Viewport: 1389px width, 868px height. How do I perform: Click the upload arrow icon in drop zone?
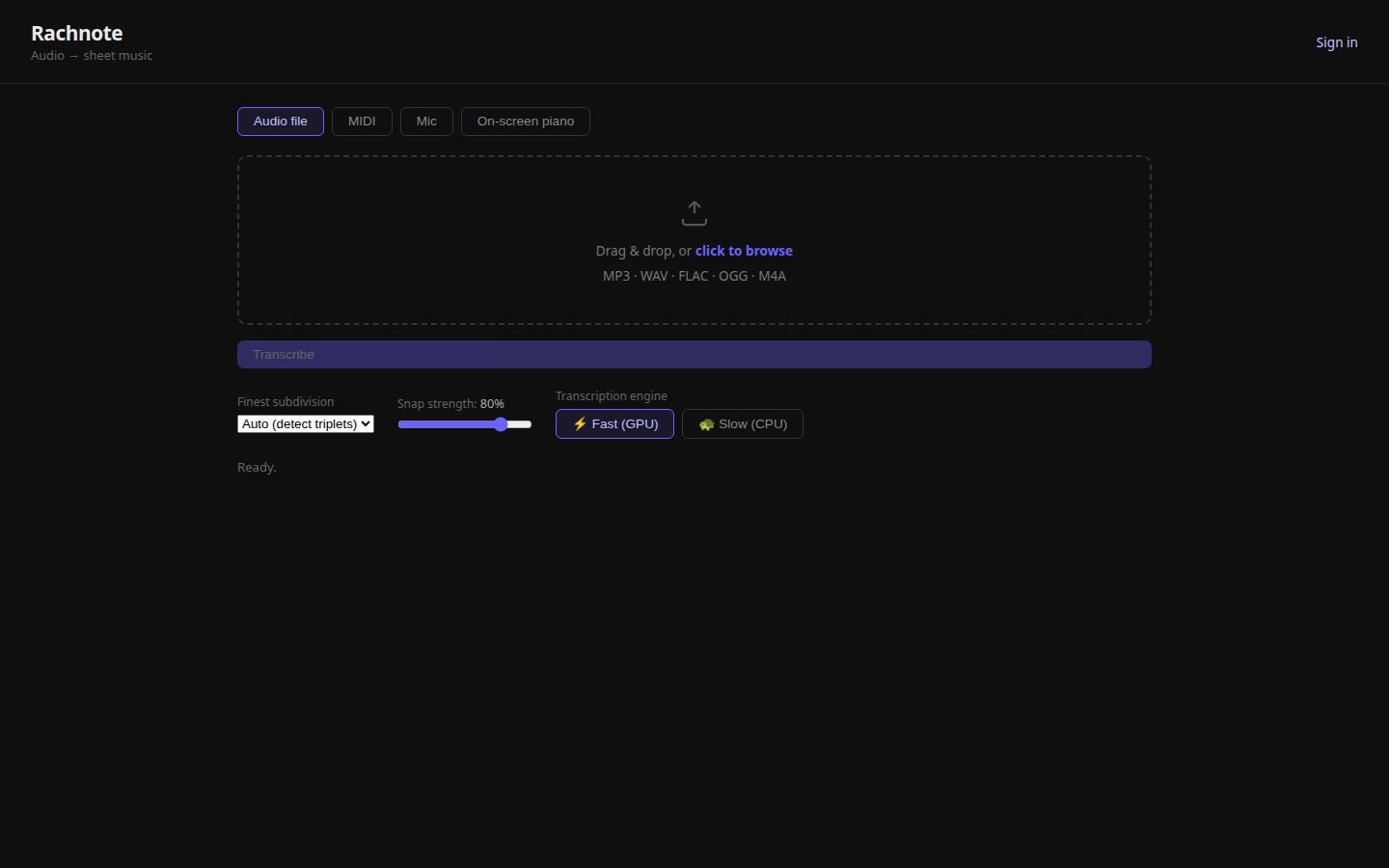(694, 213)
